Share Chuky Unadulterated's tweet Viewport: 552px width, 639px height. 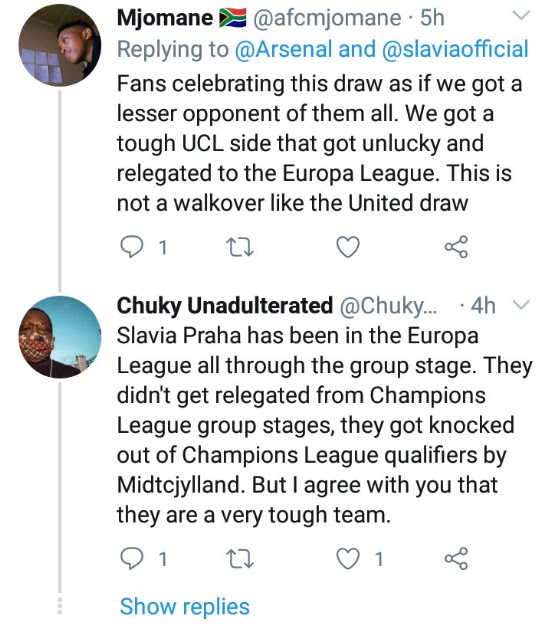coord(456,558)
